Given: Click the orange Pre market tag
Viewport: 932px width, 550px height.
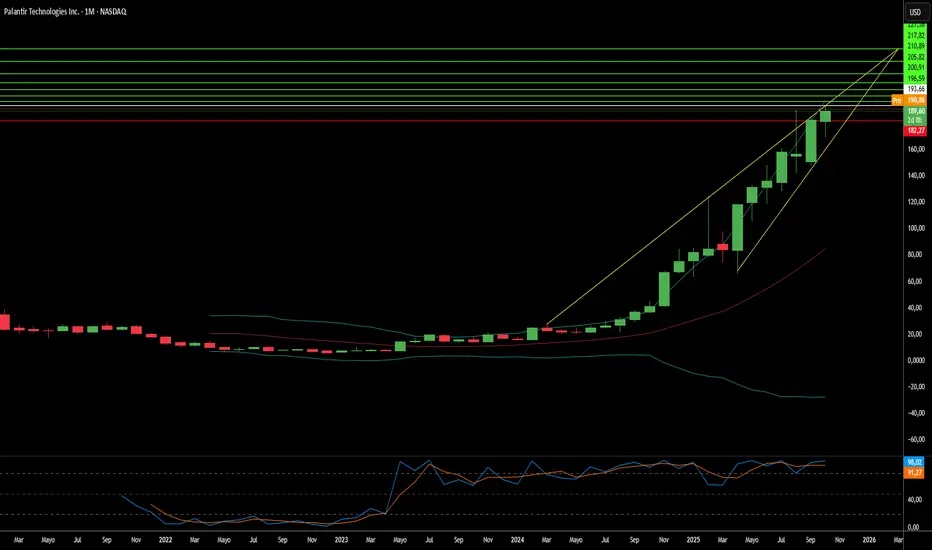Looking at the screenshot, I should coord(897,100).
